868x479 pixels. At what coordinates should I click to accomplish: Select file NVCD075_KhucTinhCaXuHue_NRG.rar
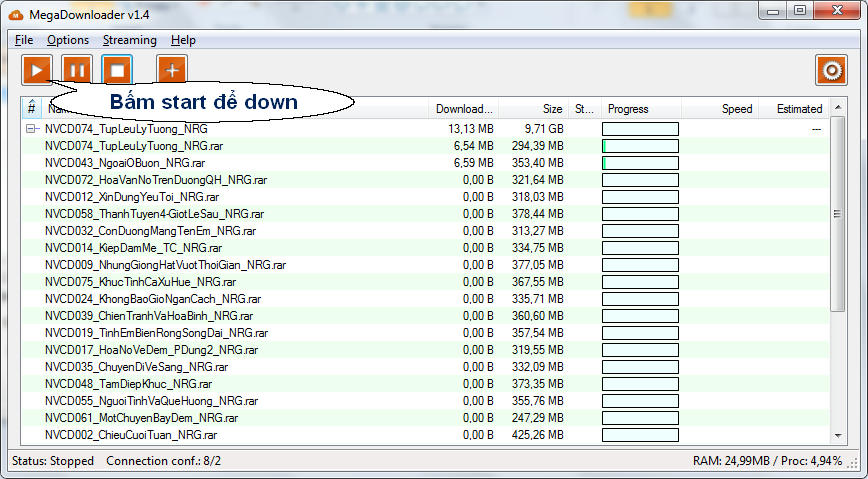141,282
